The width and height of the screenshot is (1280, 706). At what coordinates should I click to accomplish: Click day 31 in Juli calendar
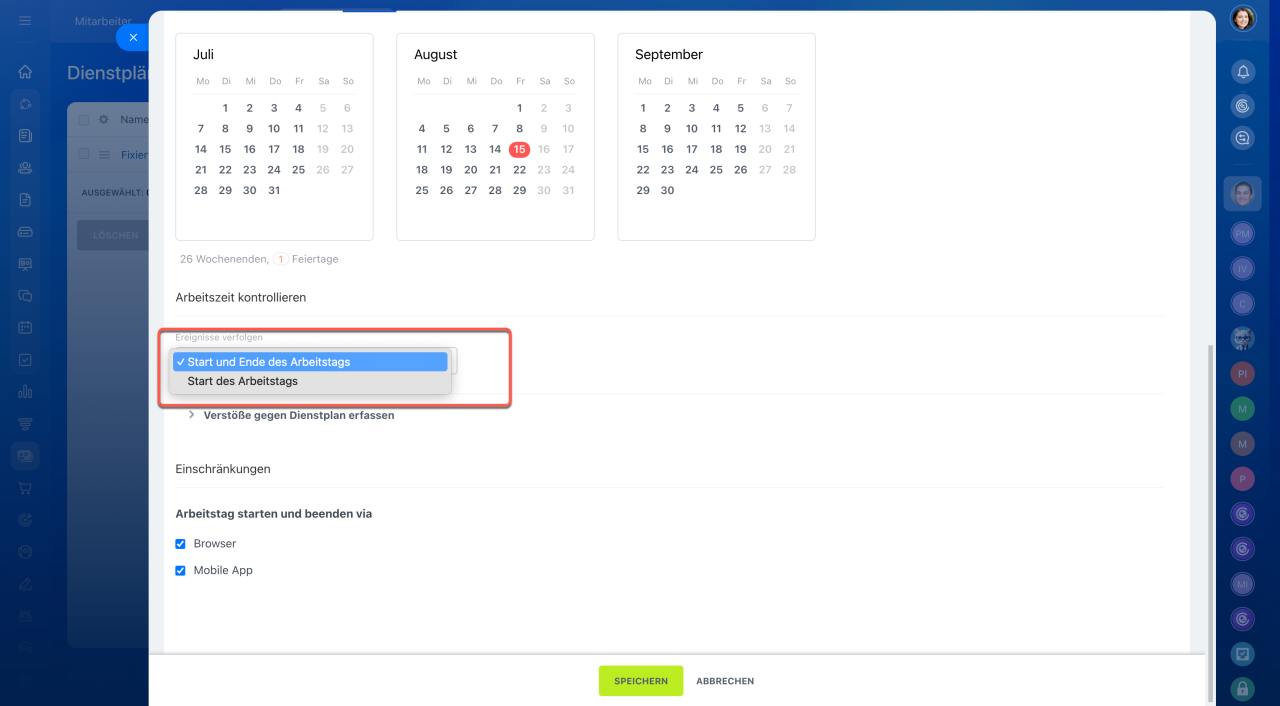click(274, 190)
